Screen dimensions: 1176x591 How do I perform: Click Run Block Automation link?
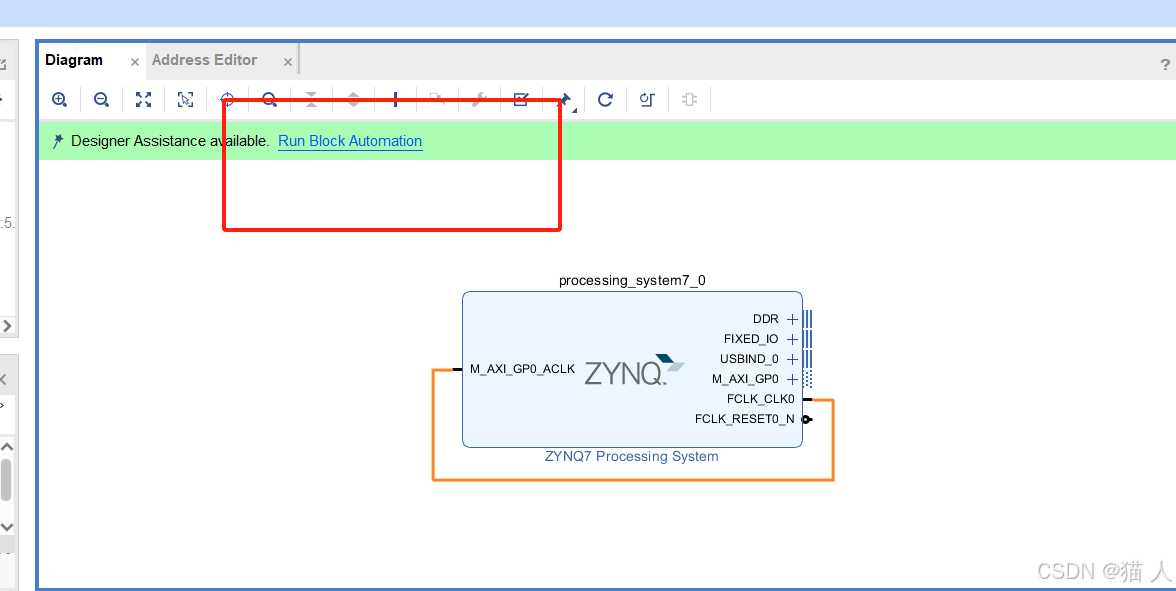tap(350, 141)
